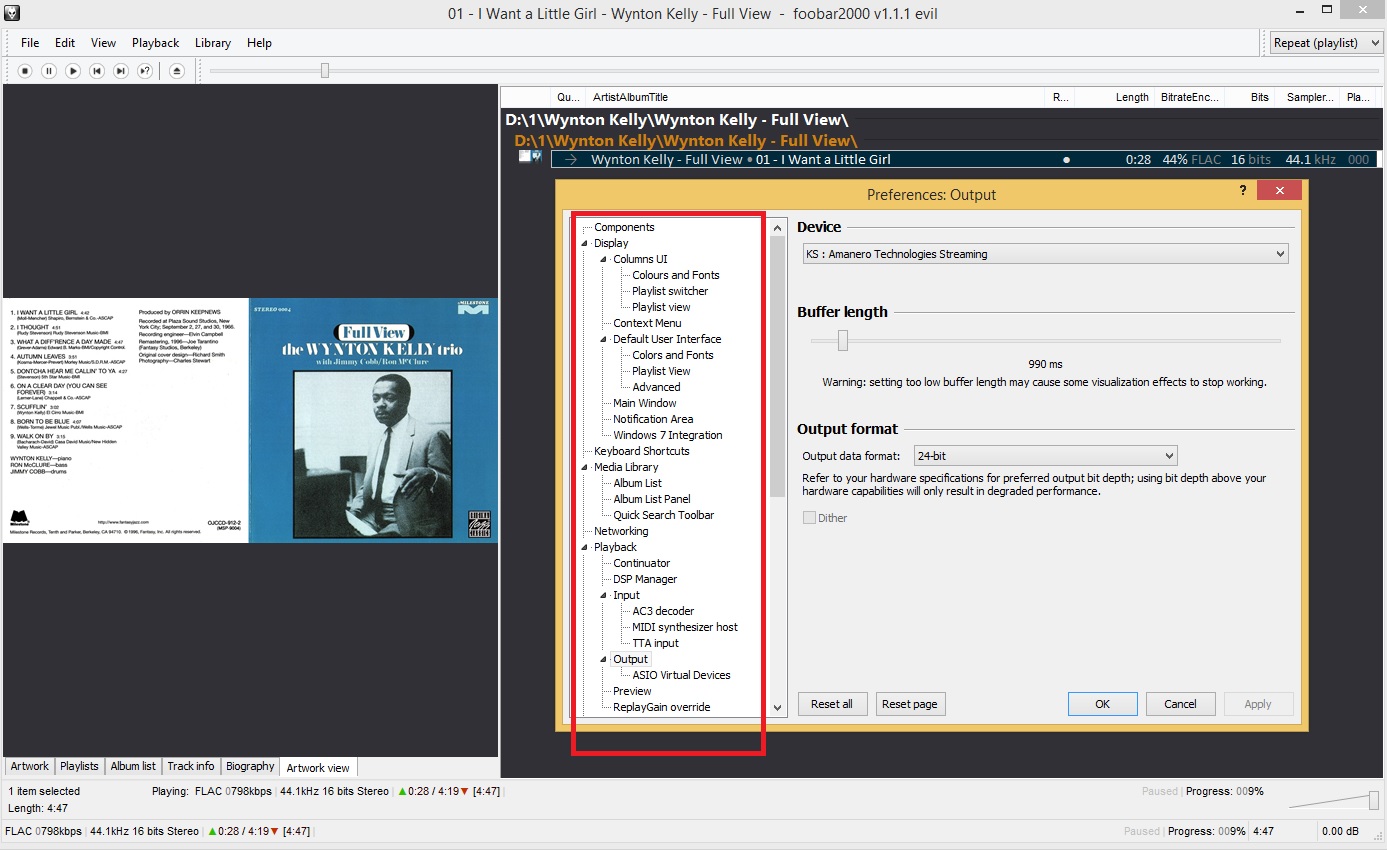Open the Help menu
The image size is (1387, 850).
[259, 43]
